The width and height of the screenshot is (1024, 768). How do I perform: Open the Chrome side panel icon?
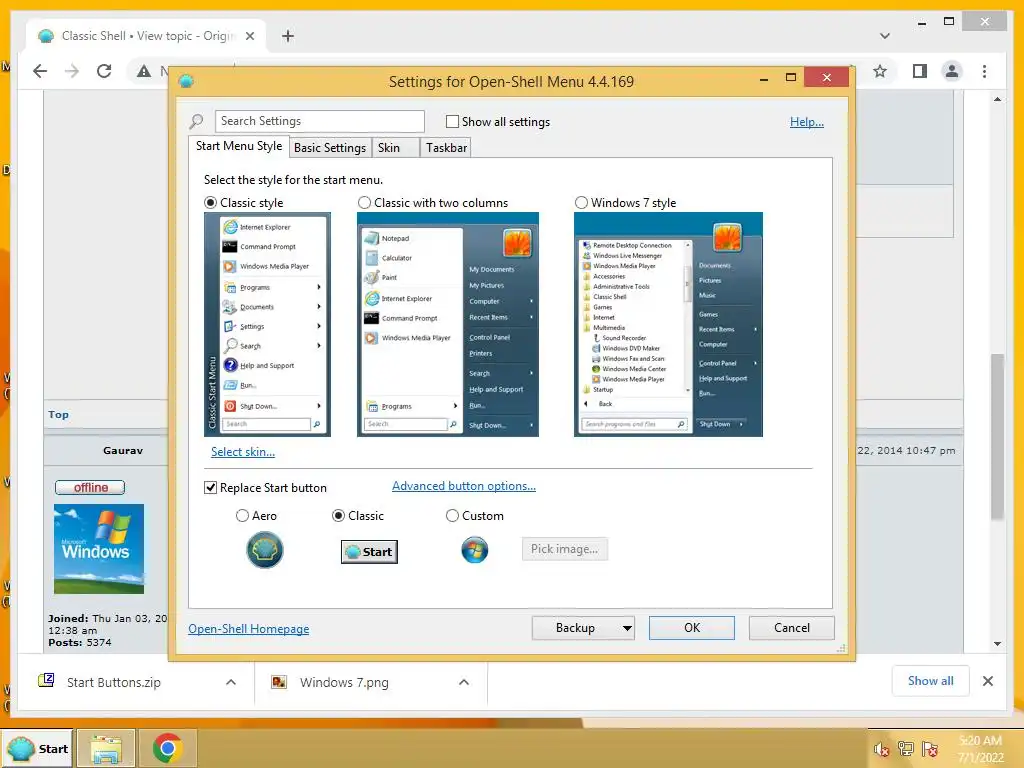[920, 71]
